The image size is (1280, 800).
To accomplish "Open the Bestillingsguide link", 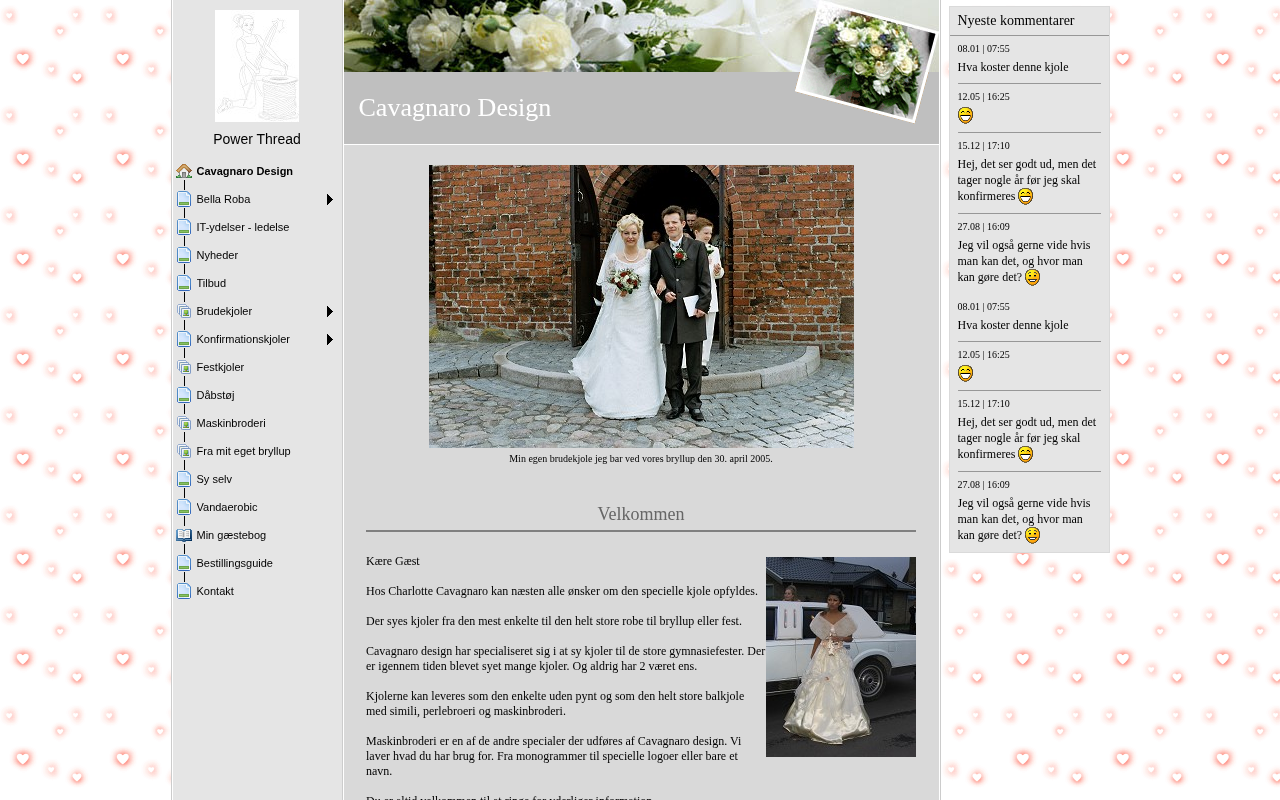I will 234,563.
